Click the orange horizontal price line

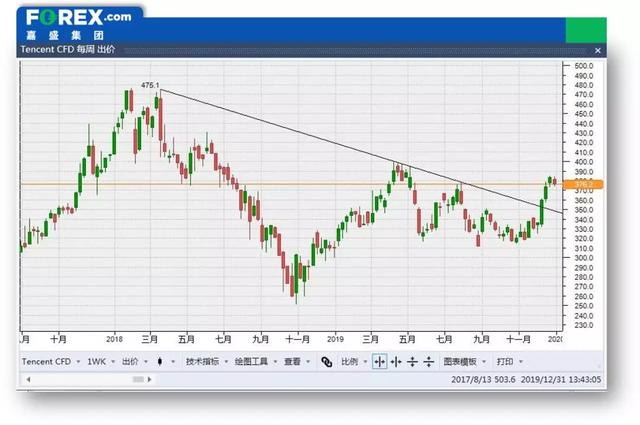point(291,184)
